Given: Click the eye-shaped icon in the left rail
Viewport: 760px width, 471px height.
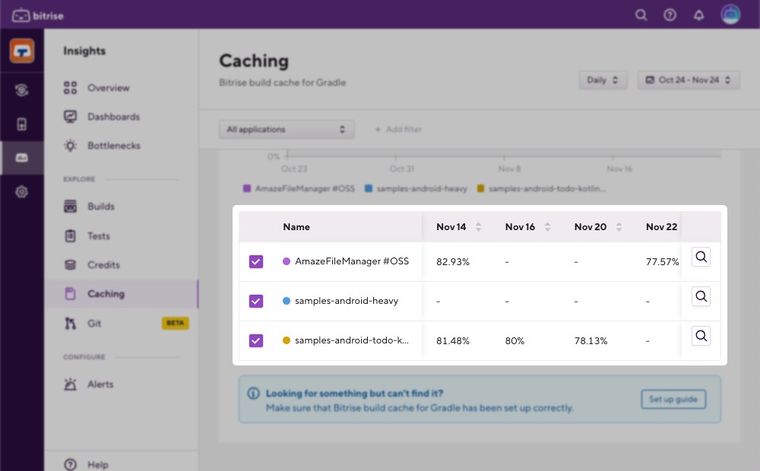Looking at the screenshot, I should (22, 90).
